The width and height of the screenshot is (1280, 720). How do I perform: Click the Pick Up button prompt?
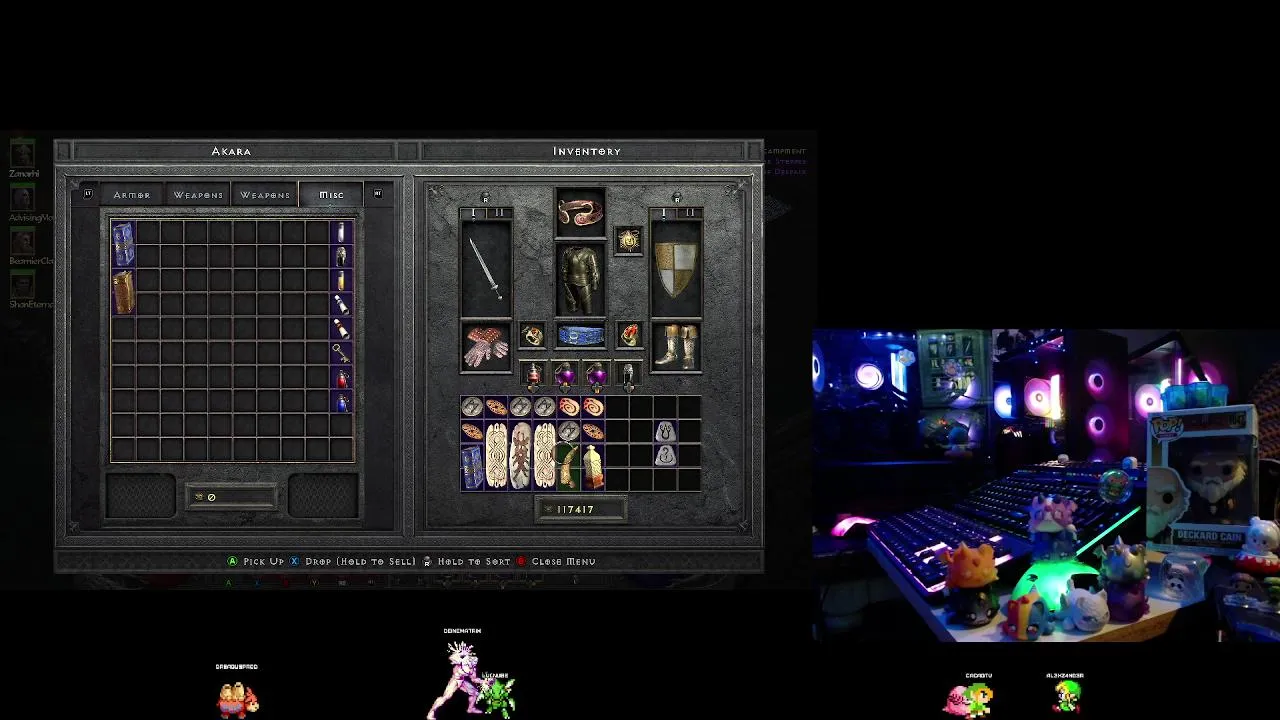(x=256, y=562)
